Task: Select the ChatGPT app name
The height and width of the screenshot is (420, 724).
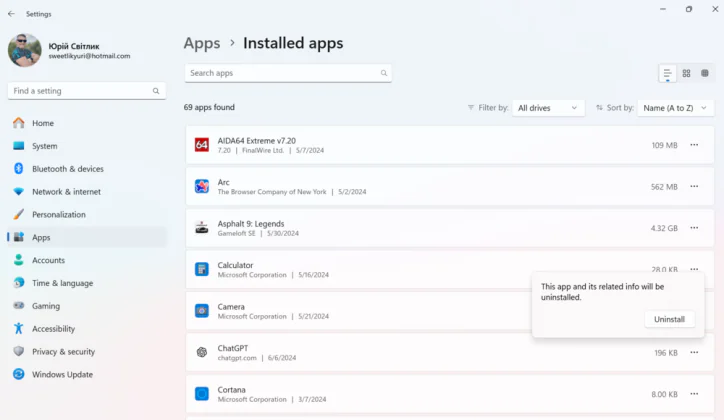Action: [233, 348]
